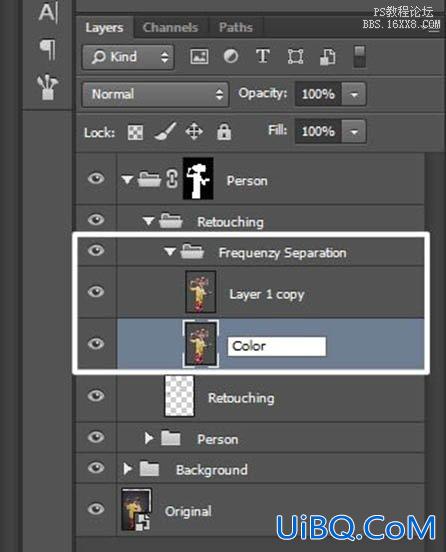Click lock transparent pixels icon
446x552 pixels.
pyautogui.click(x=135, y=132)
